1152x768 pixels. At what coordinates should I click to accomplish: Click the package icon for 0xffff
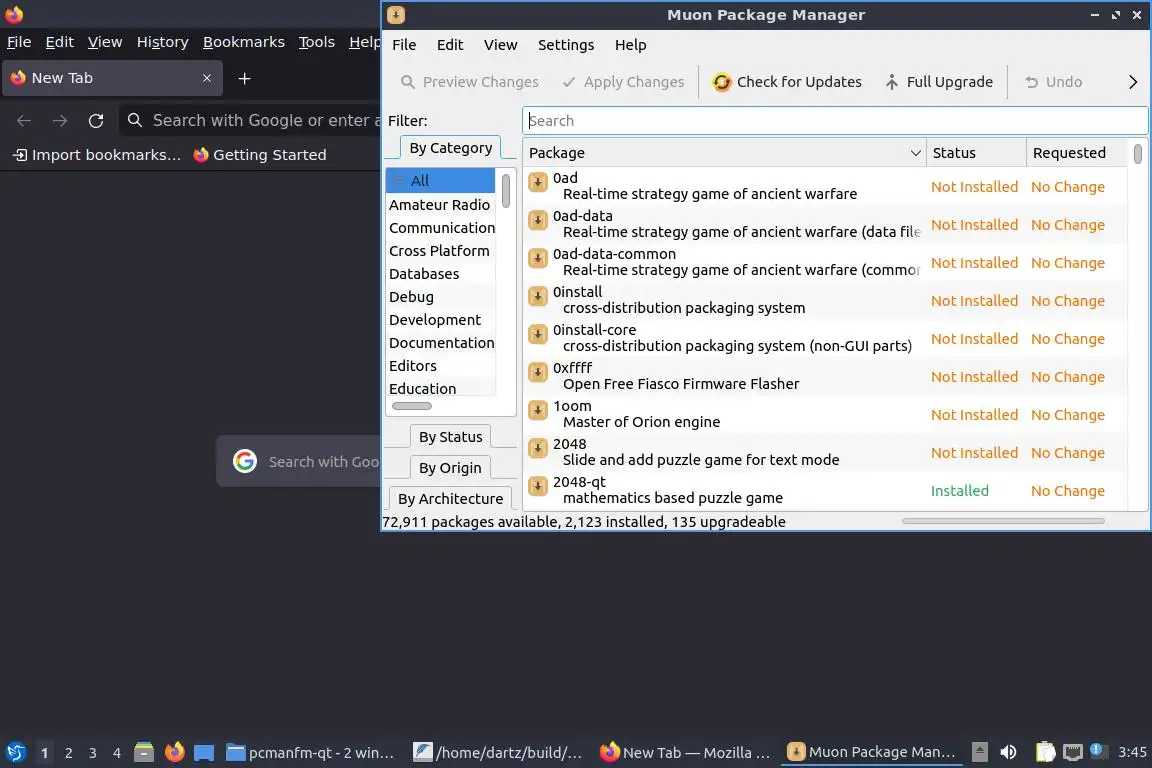[538, 372]
